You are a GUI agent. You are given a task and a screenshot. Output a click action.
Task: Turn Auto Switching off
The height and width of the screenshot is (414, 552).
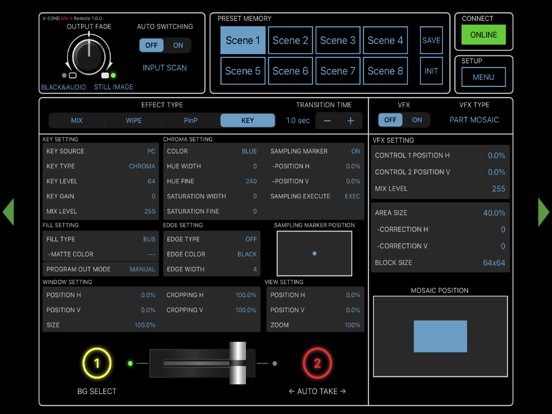[x=151, y=45]
